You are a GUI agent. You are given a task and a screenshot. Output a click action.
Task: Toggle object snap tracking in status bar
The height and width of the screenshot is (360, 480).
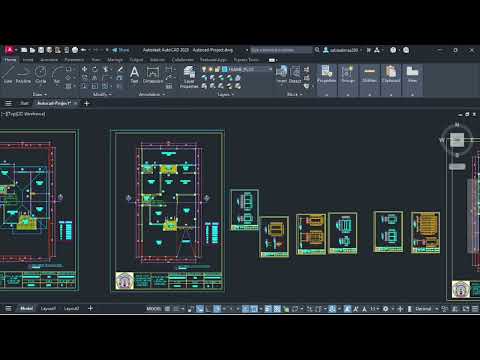coord(245,309)
